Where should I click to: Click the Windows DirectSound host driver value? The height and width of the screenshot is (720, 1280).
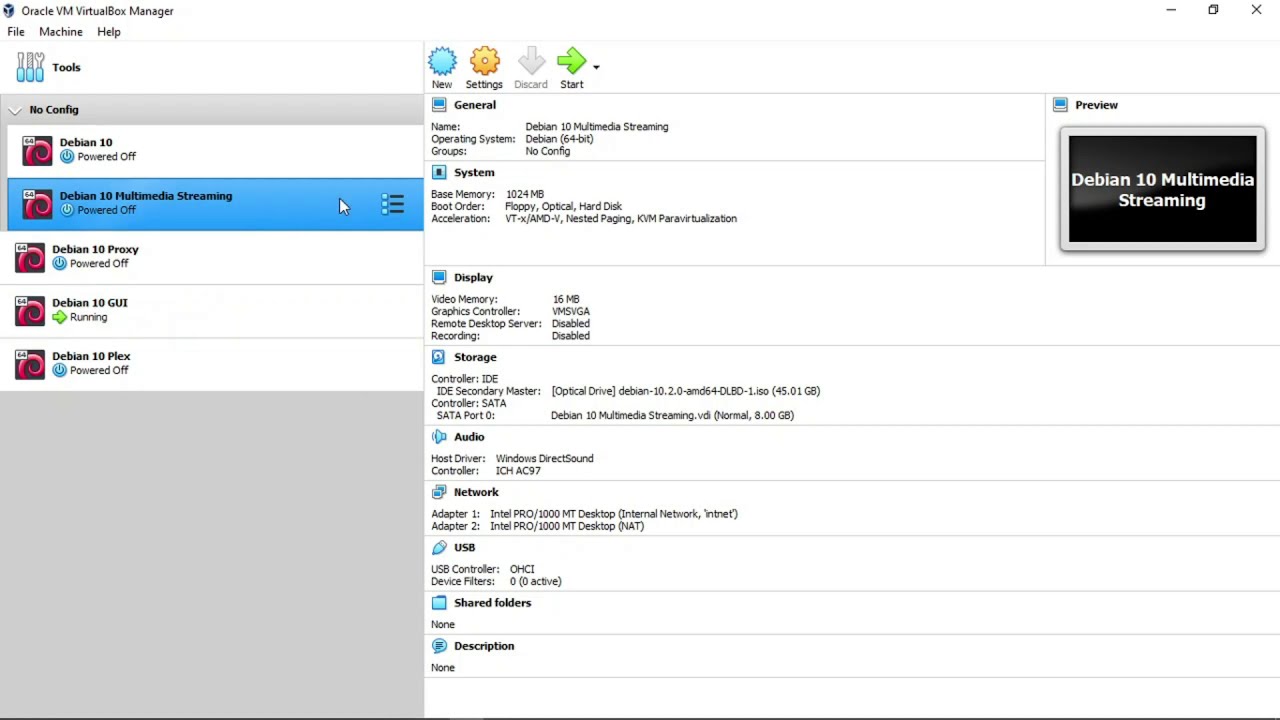[544, 459]
